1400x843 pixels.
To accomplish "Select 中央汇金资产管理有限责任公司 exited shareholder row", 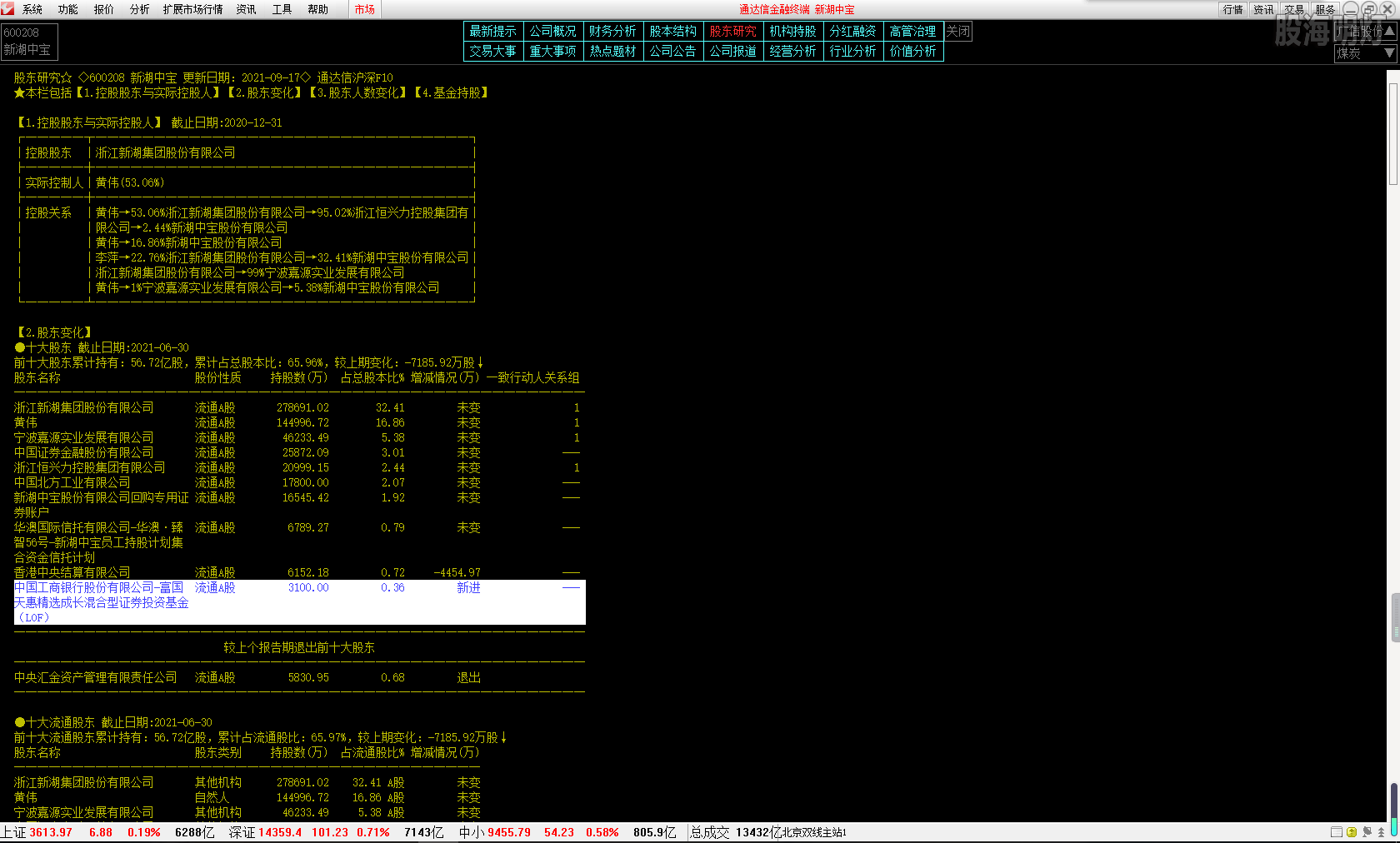I will pyautogui.click(x=299, y=677).
